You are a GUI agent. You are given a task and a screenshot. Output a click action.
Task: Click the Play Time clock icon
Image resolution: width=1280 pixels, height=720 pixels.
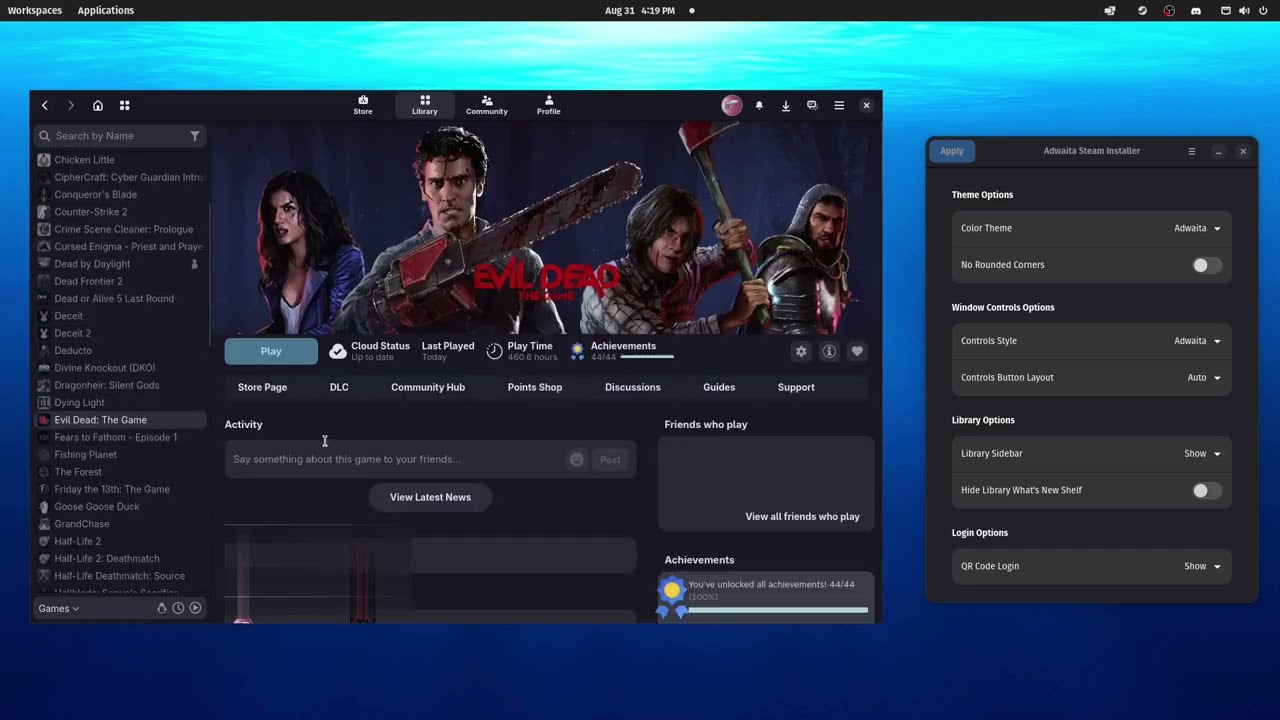[494, 351]
